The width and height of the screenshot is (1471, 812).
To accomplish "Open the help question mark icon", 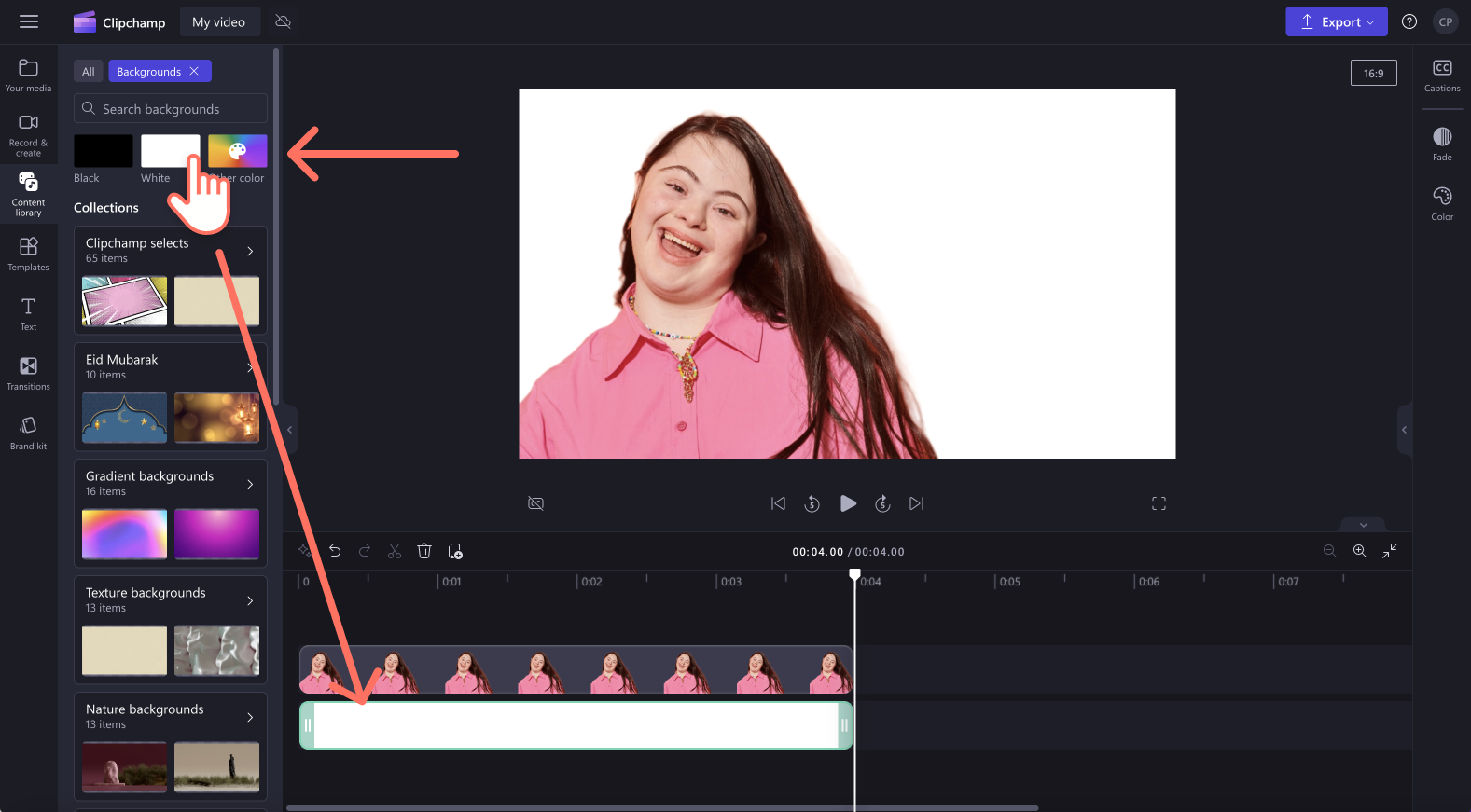I will coord(1409,21).
